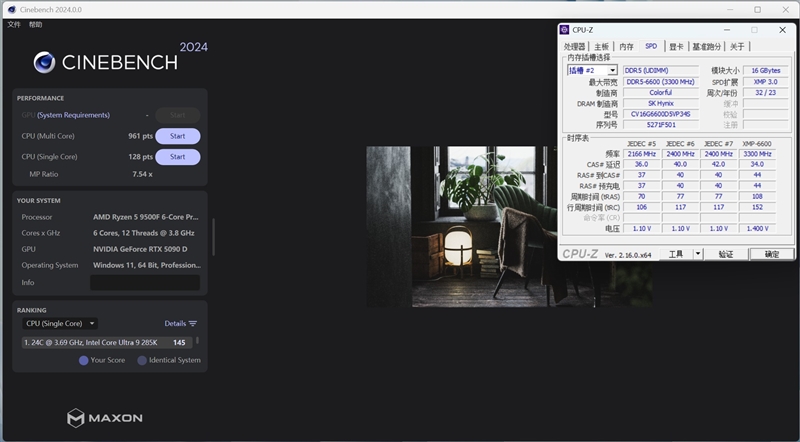Click the 确定 button in CPU-Z

pyautogui.click(x=771, y=254)
